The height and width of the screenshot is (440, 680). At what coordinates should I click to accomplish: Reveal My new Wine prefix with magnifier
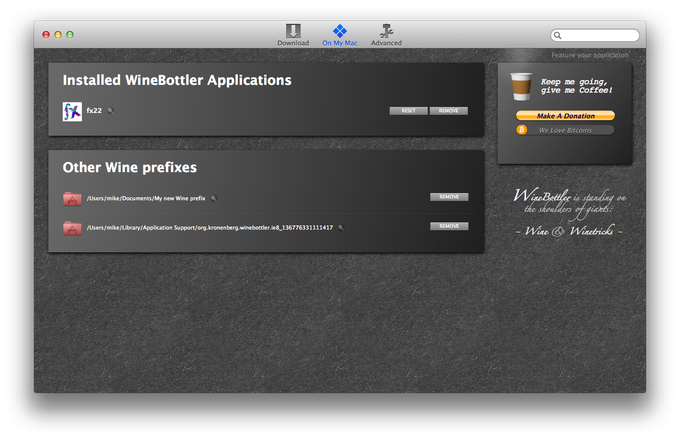213,199
